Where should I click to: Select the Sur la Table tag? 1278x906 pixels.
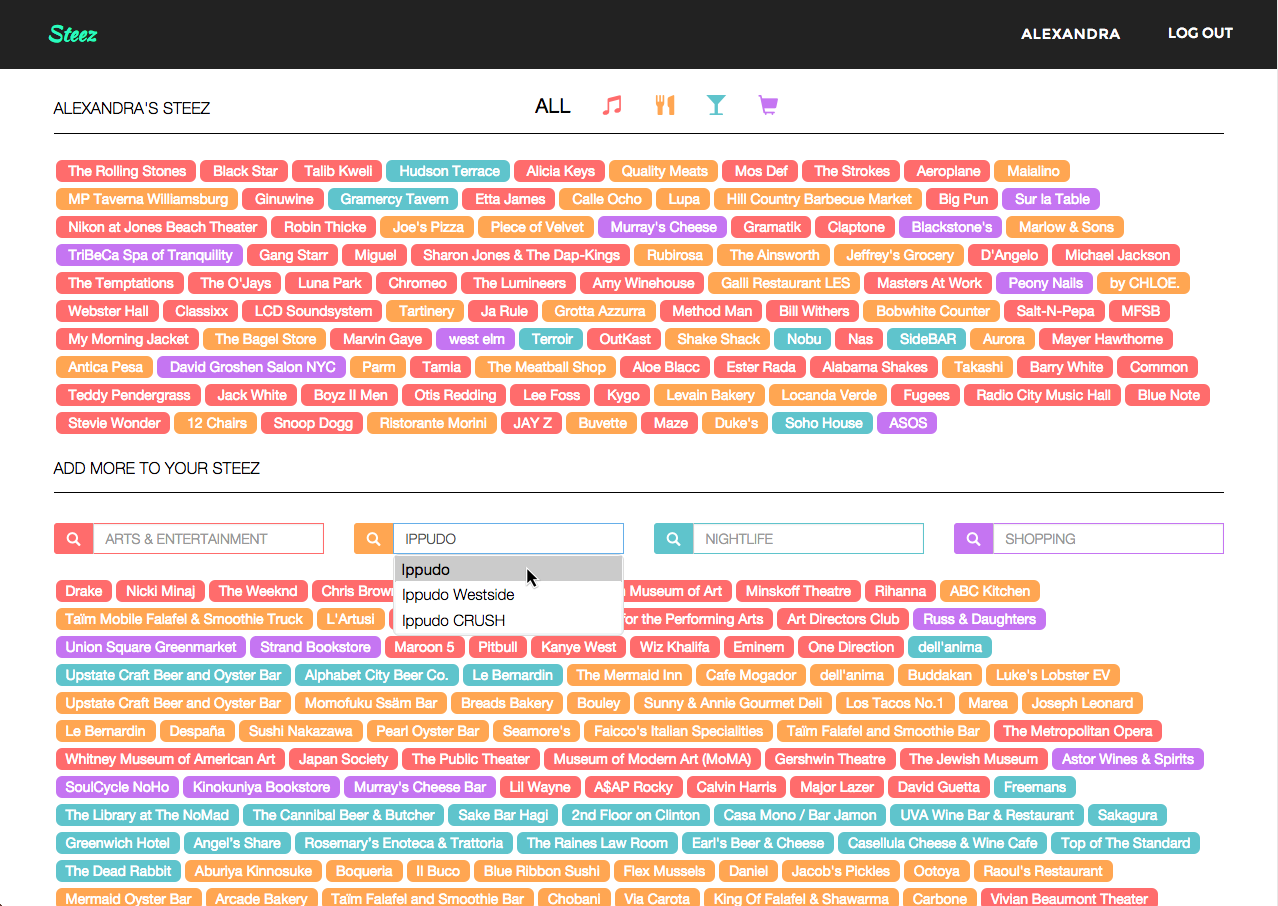(x=1052, y=199)
